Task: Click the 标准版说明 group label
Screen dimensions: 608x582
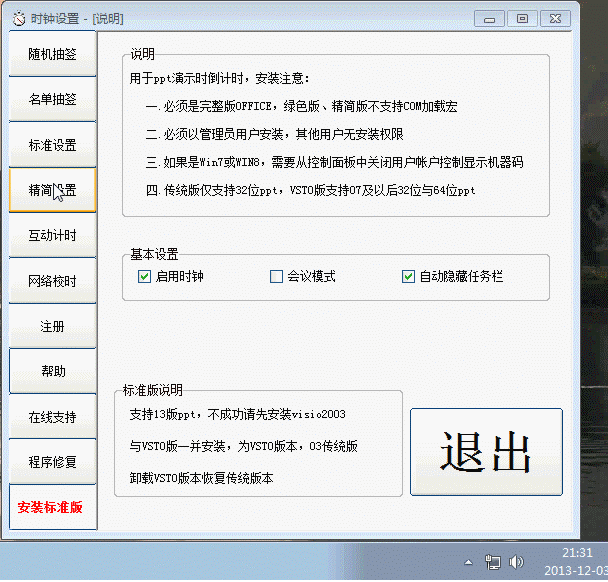Action: pos(152,390)
